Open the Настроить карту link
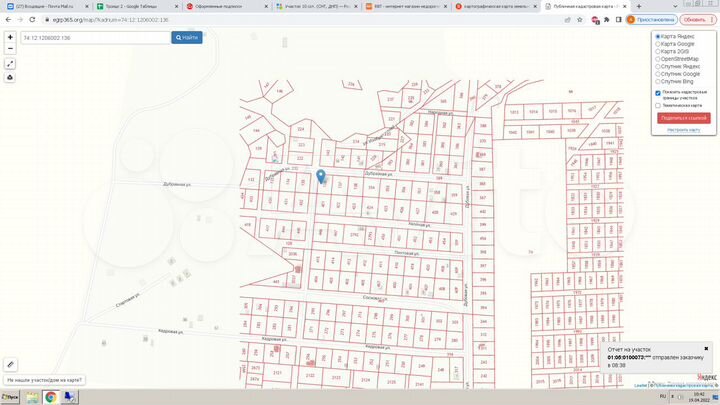The height and width of the screenshot is (405, 720). click(684, 130)
